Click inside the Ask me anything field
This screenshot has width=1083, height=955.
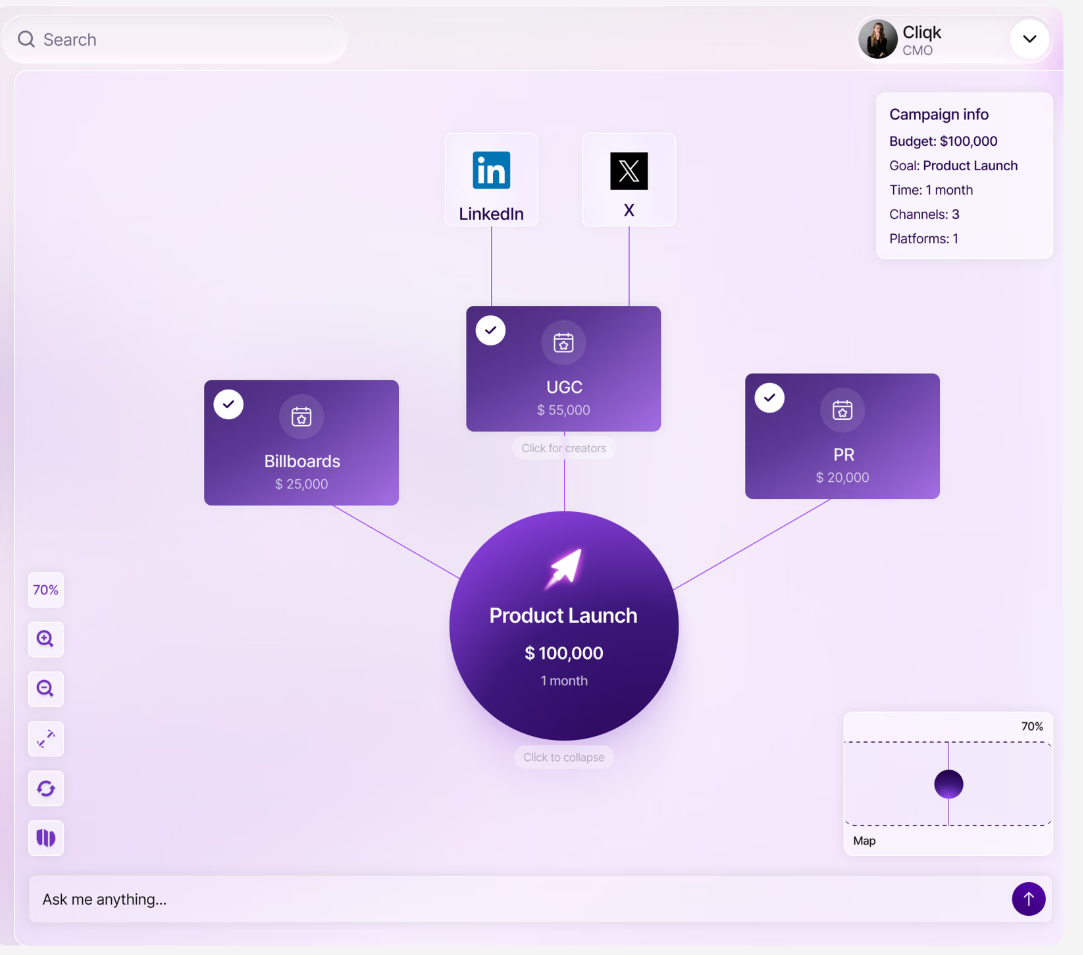click(x=400, y=899)
